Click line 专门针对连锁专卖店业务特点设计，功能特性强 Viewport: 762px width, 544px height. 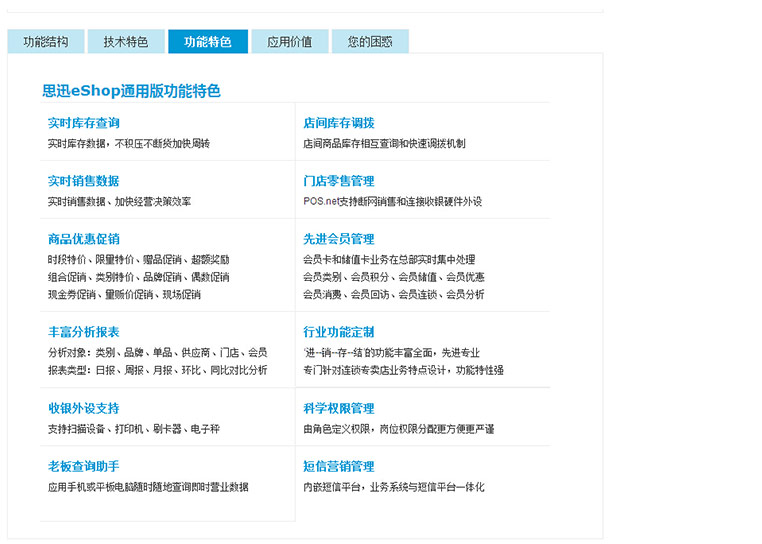pos(403,369)
